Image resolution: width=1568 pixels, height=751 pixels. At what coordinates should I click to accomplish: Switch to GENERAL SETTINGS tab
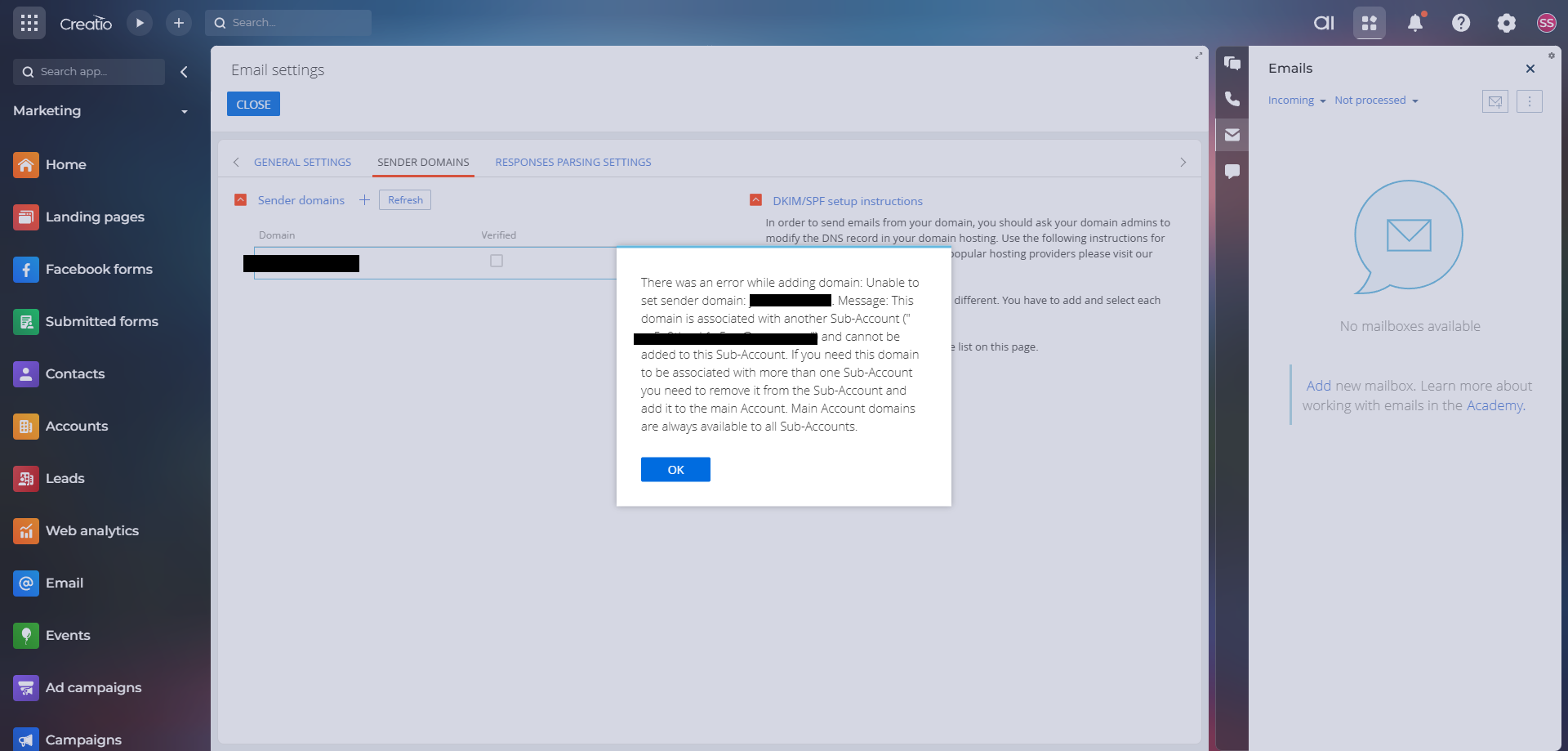302,163
